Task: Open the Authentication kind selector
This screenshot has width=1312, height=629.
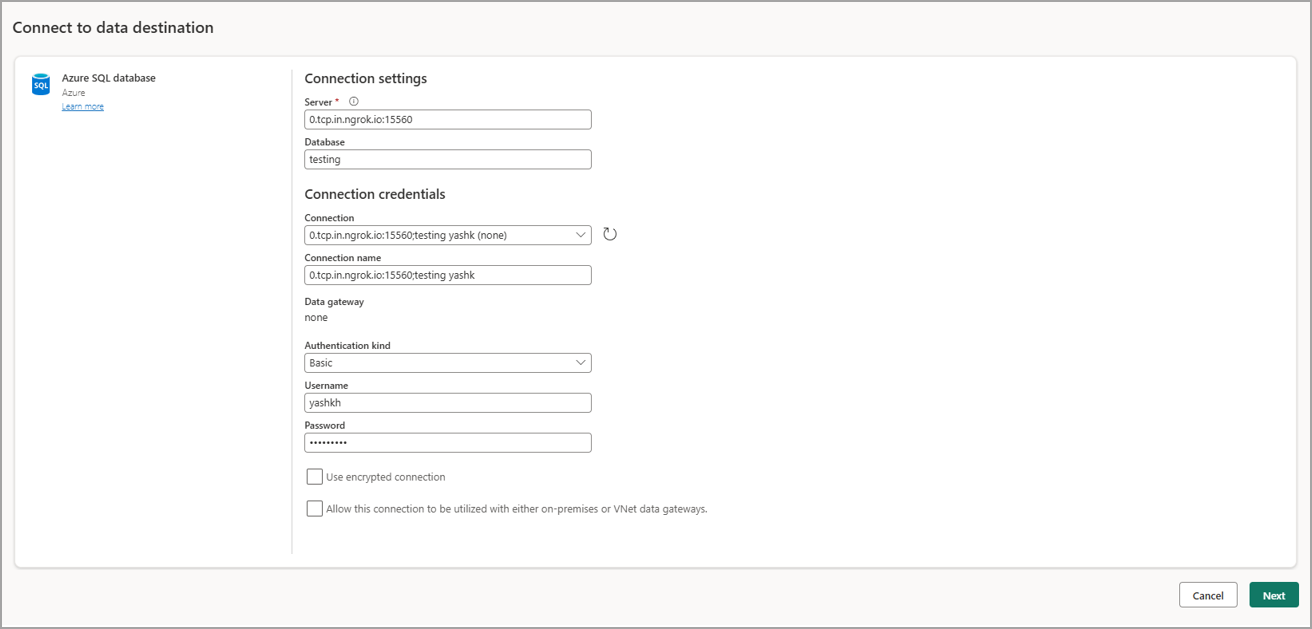Action: [x=447, y=362]
